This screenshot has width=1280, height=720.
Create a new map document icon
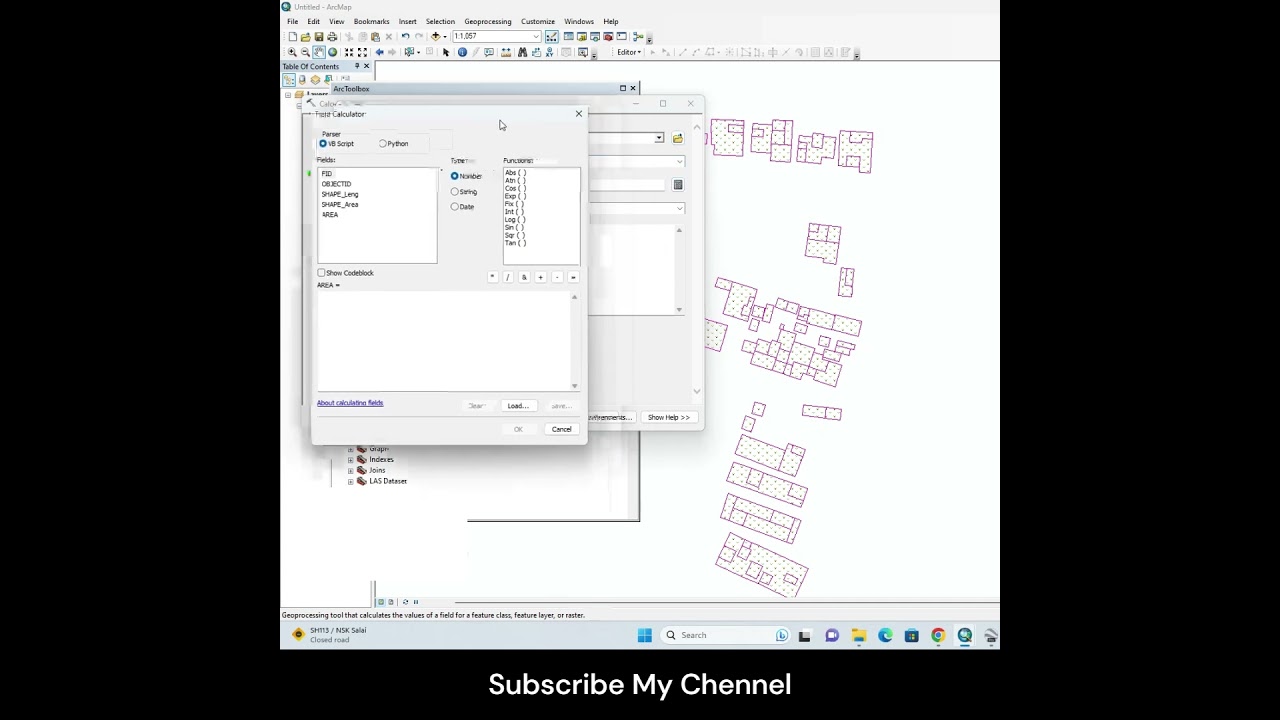[292, 36]
